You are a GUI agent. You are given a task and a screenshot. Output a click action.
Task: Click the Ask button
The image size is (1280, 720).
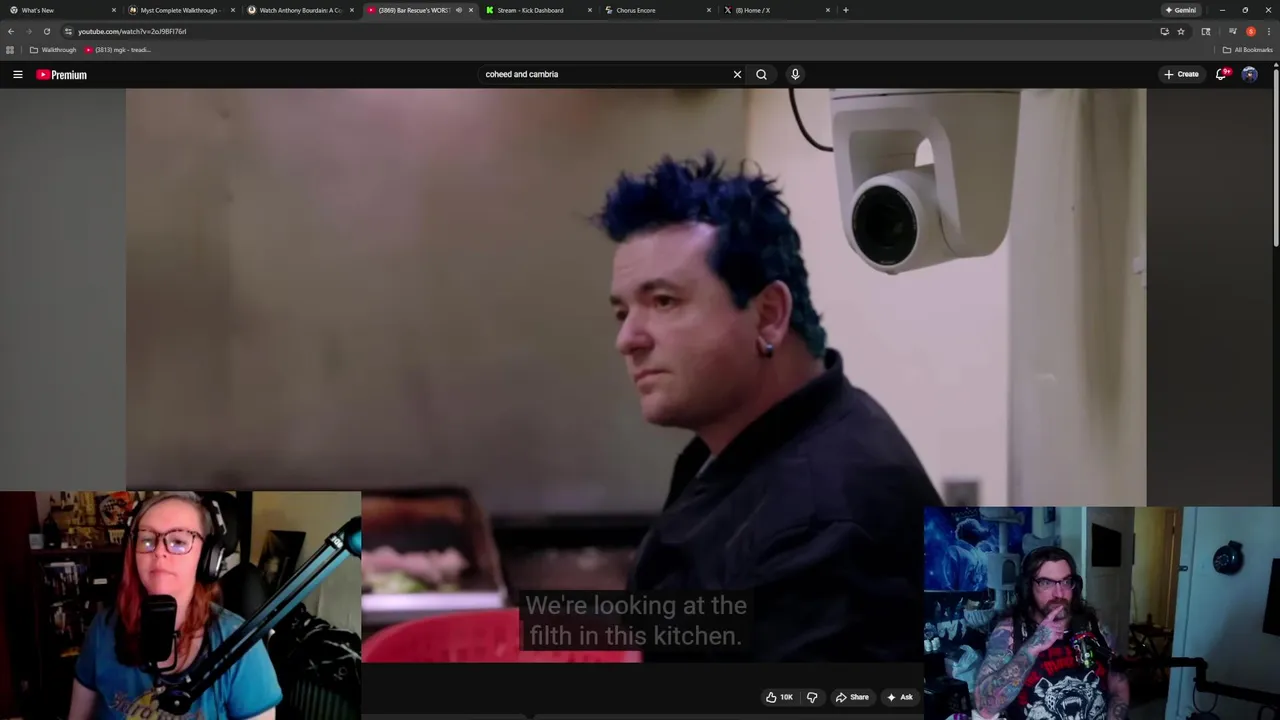pyautogui.click(x=899, y=697)
